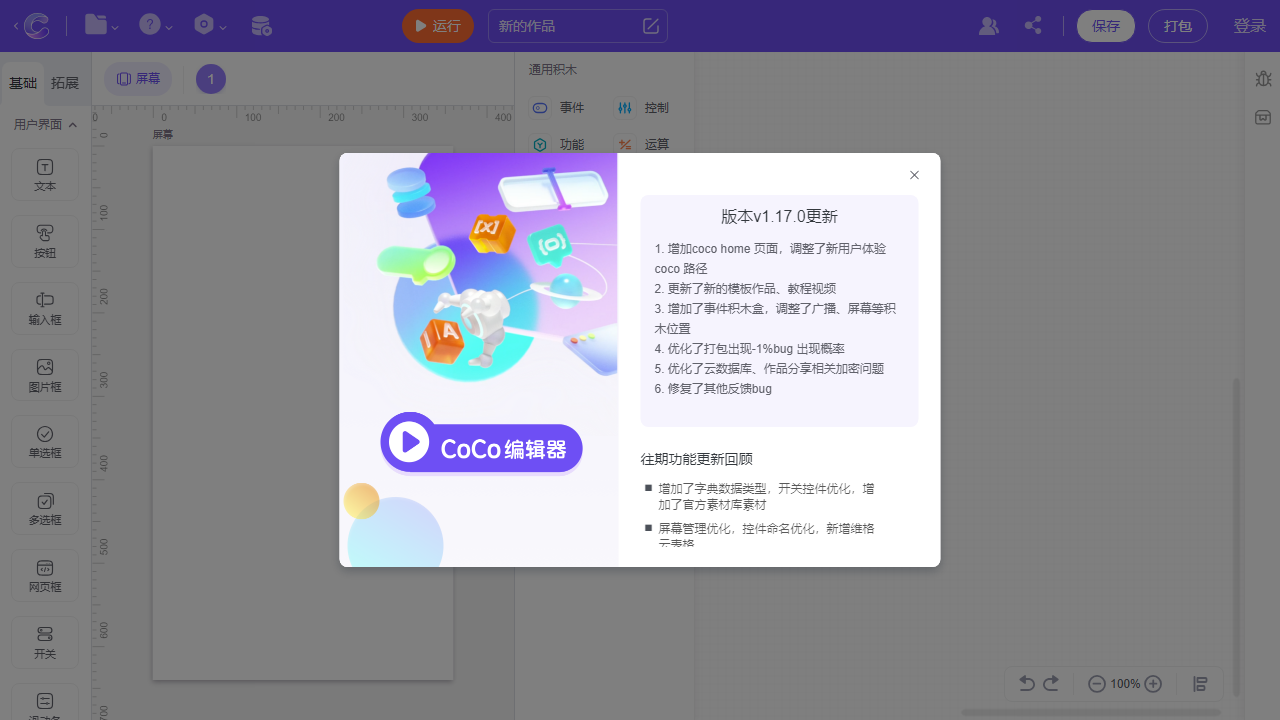This screenshot has height=720, width=1280.
Task: Click the workspace horizontal scrollbar
Action: click(x=1091, y=712)
